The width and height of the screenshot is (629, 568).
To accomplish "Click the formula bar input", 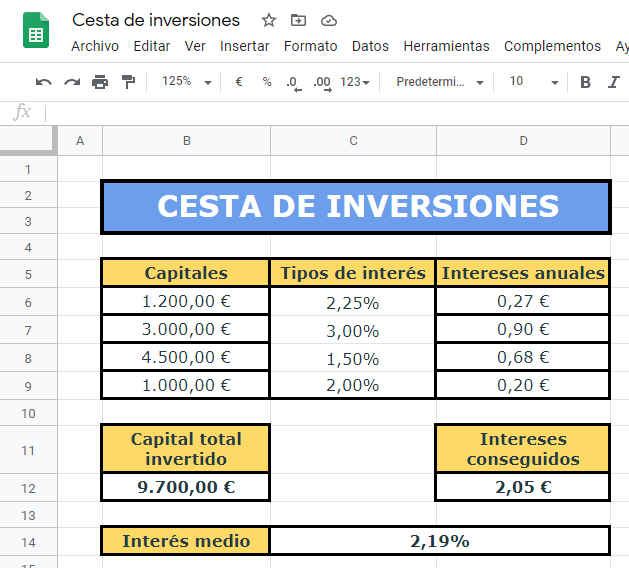I will [330, 112].
